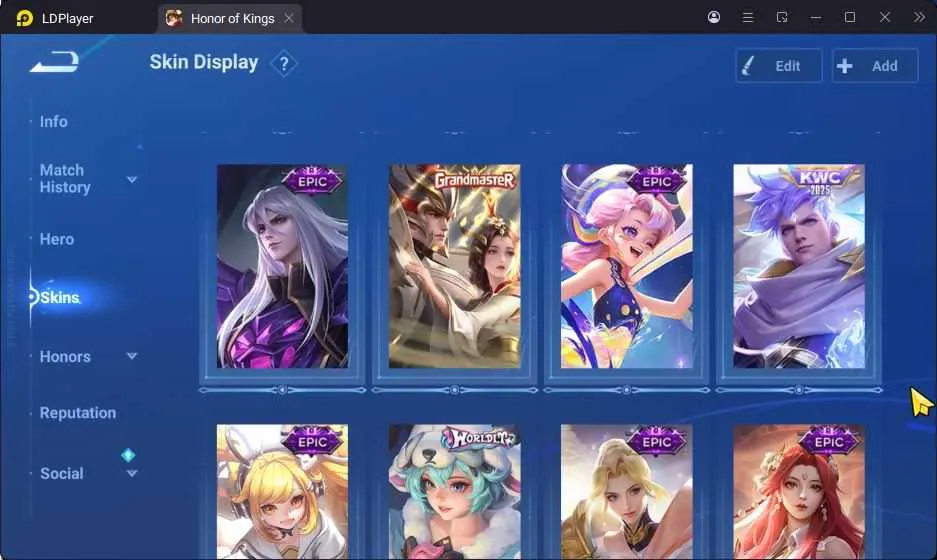Expand LDPlayer side toolbar chevrons
Viewport: 937px width, 560px height.
919,17
